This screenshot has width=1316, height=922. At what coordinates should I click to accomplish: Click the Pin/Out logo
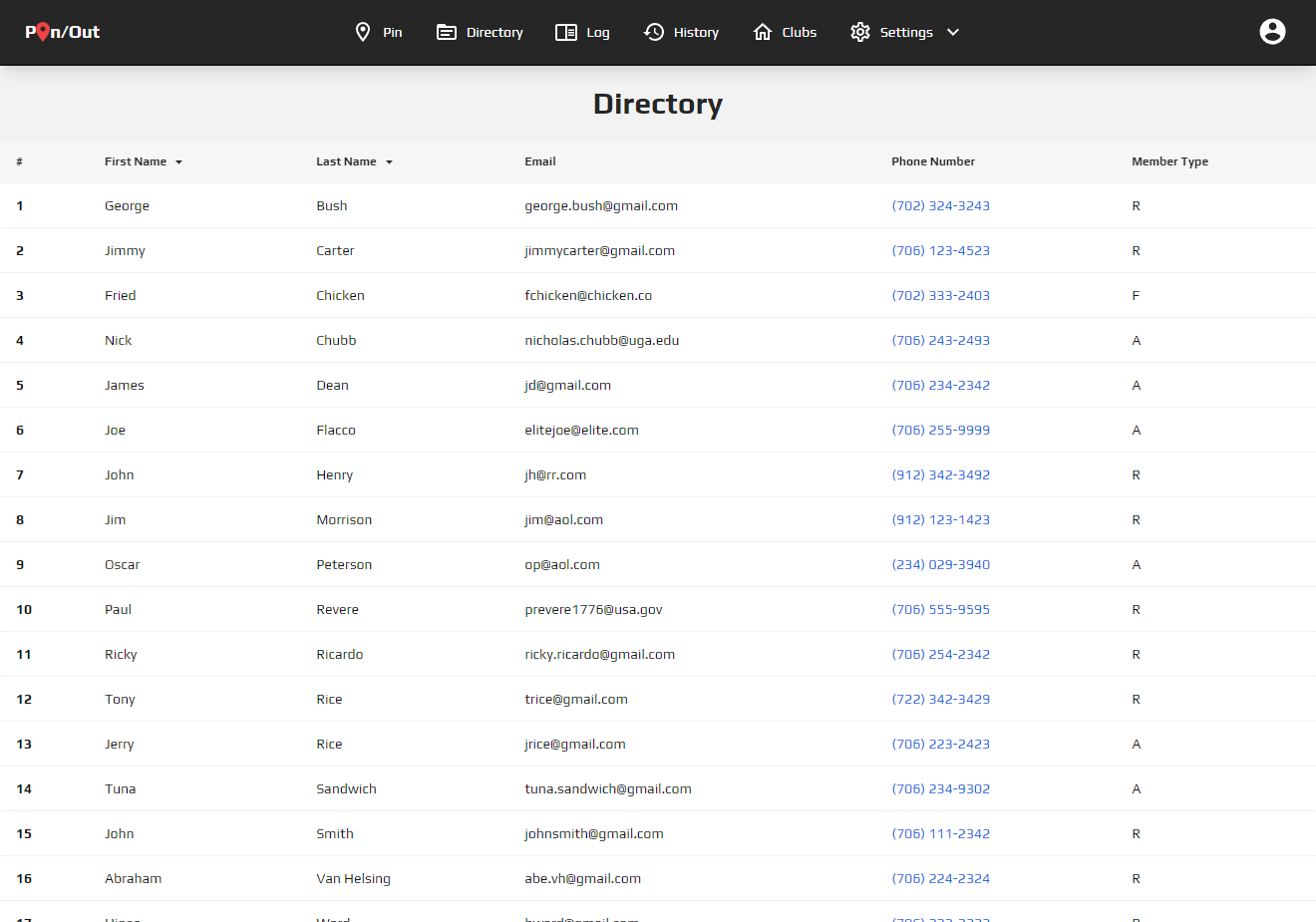coord(63,32)
